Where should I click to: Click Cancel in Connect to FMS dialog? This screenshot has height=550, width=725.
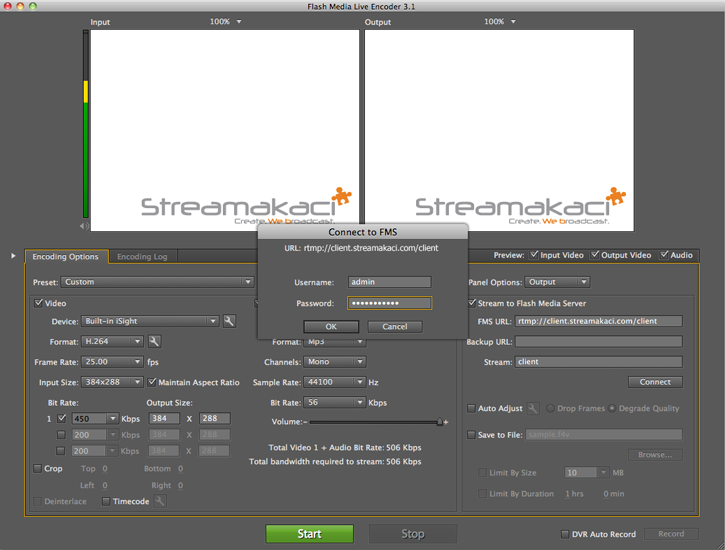coord(395,327)
